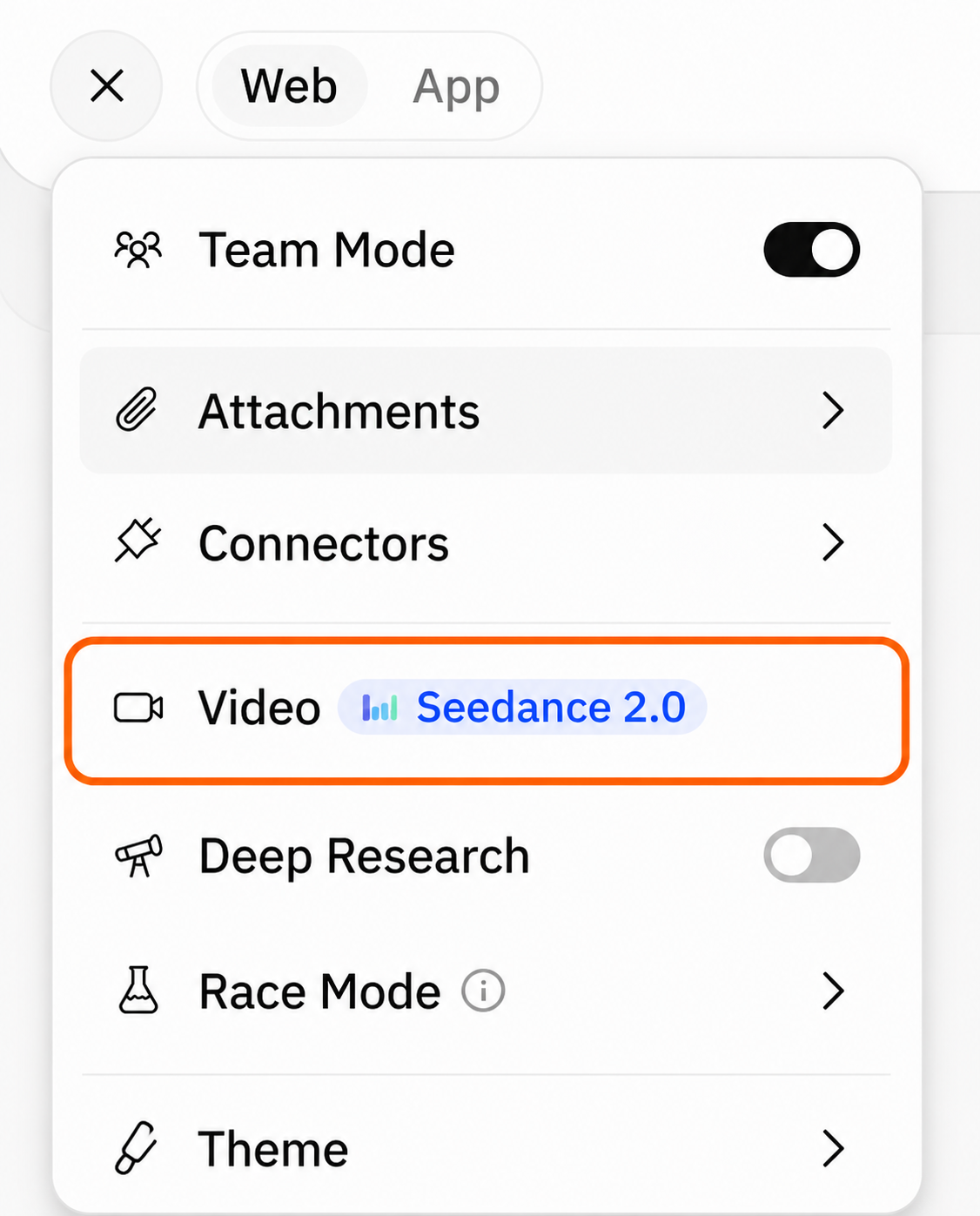The width and height of the screenshot is (980, 1216).
Task: Switch to the App tab
Action: [456, 86]
